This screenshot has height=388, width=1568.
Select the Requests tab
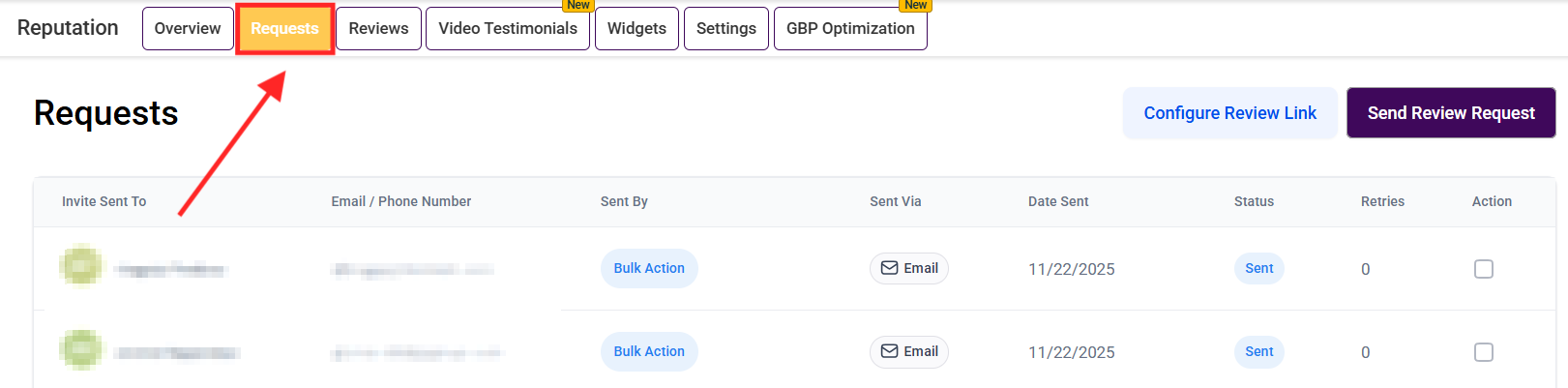(284, 29)
